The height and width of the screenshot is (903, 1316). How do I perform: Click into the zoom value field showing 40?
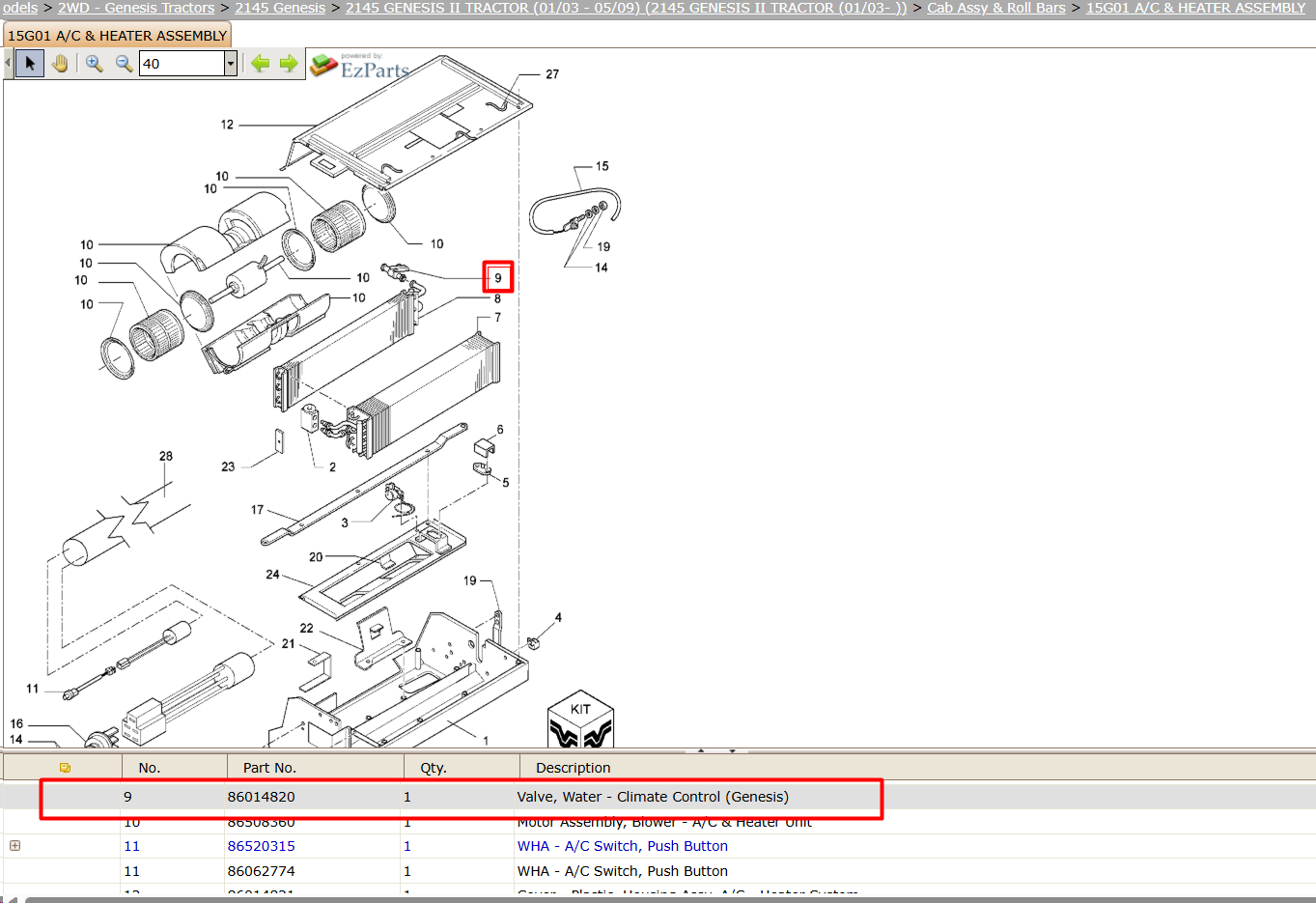pos(182,64)
